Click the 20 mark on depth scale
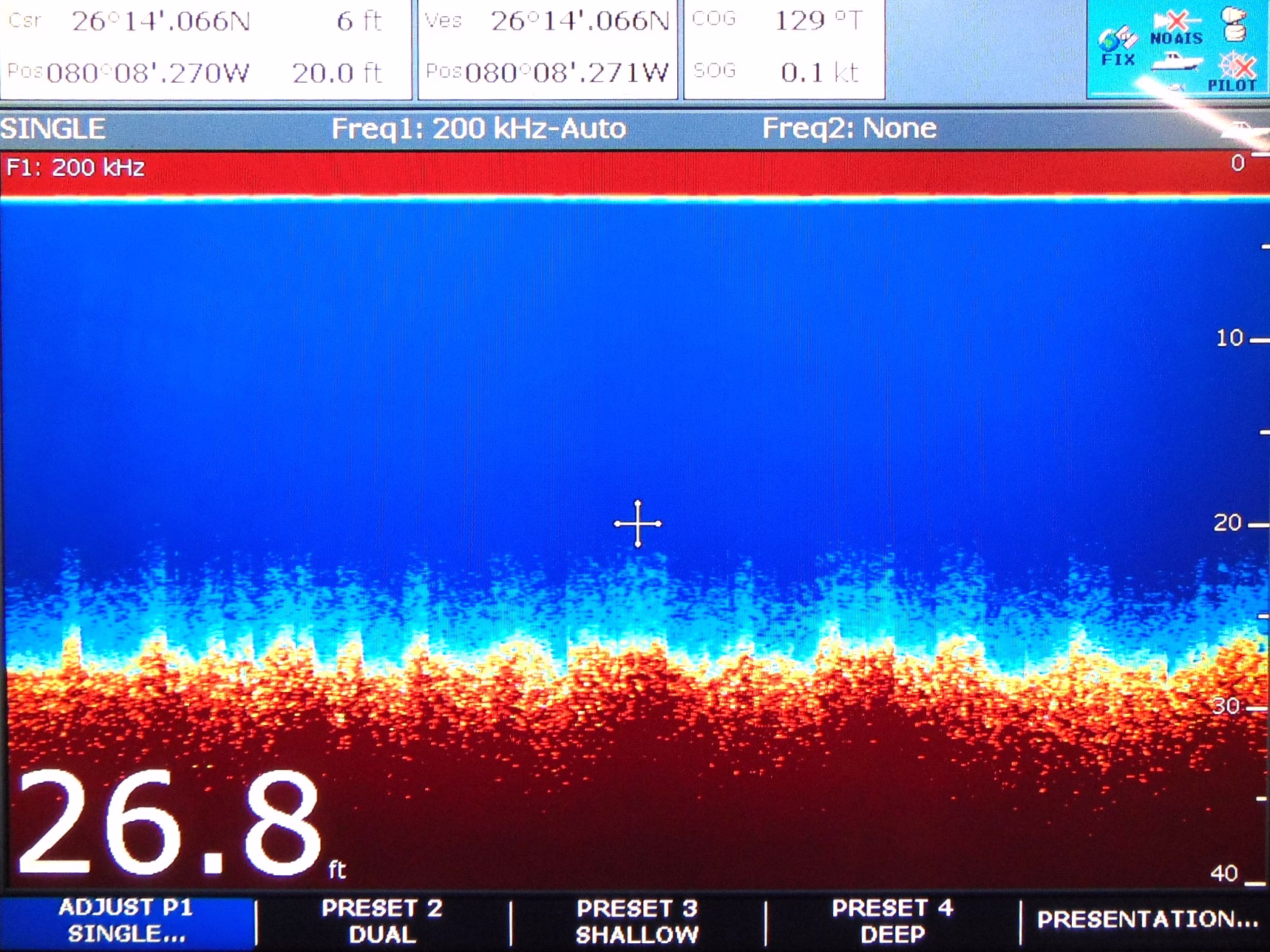Image resolution: width=1270 pixels, height=952 pixels. 1229,523
